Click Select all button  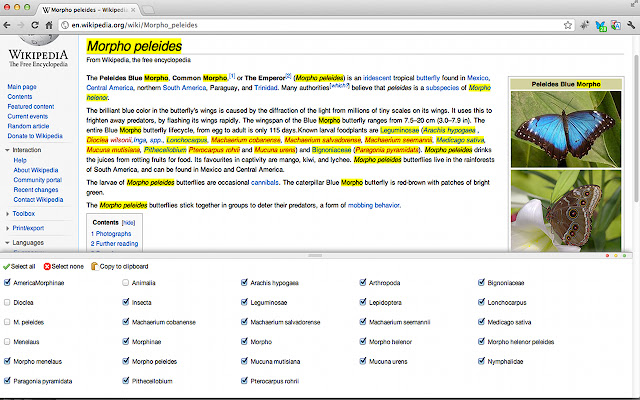19,267
